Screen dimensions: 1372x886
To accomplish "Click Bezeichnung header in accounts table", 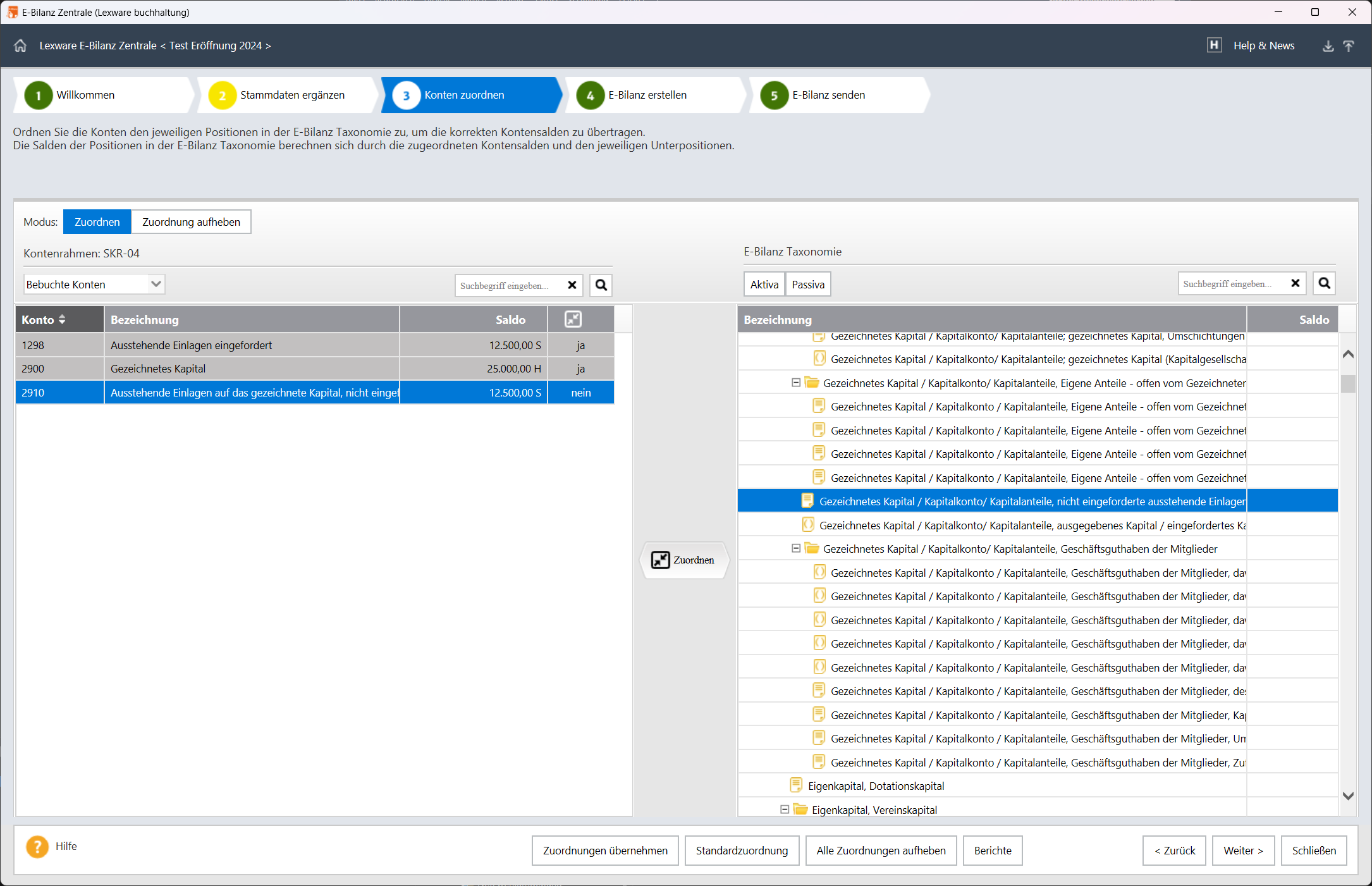I will pos(252,319).
